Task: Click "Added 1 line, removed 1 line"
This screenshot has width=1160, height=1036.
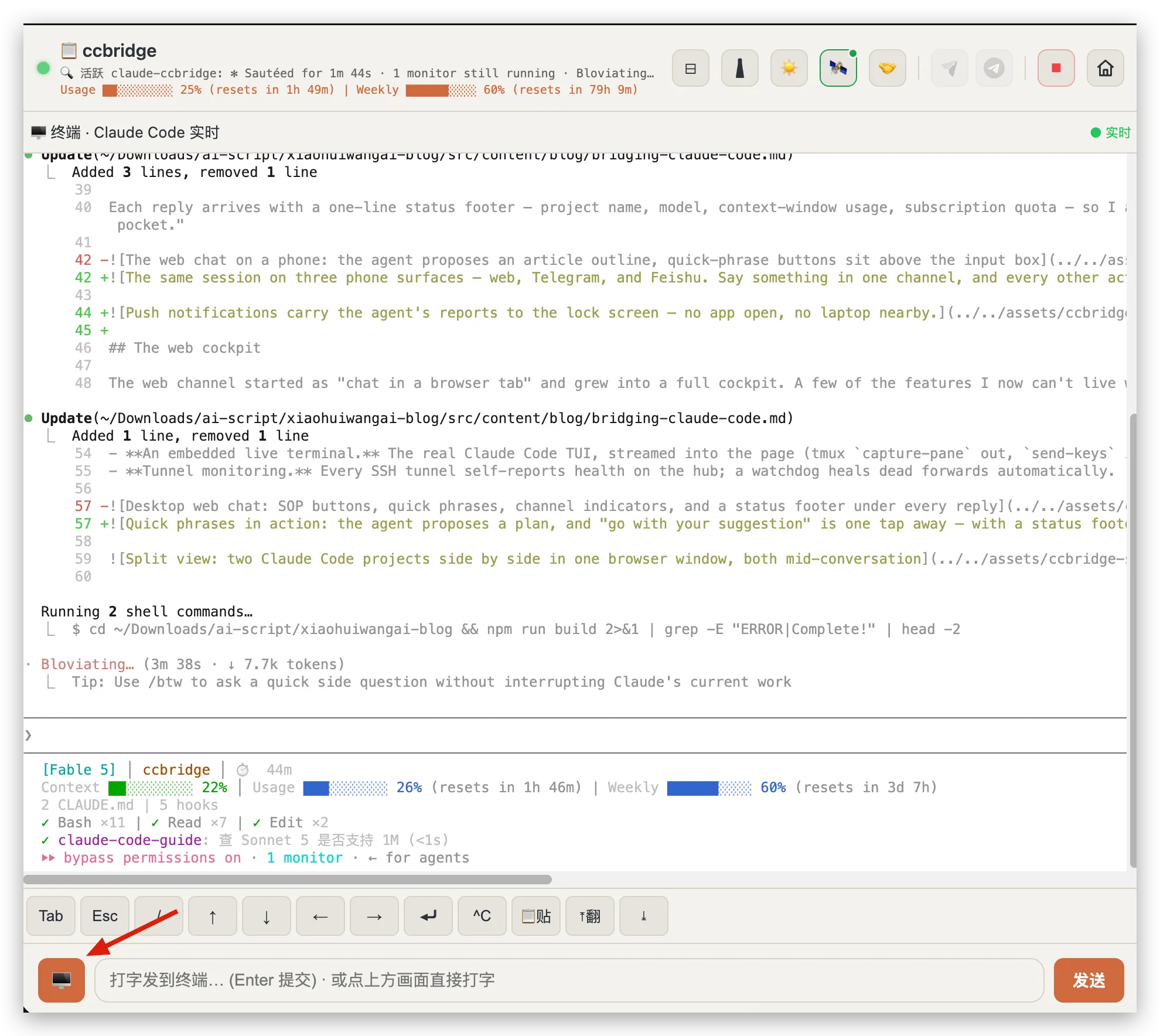Action: [x=190, y=436]
